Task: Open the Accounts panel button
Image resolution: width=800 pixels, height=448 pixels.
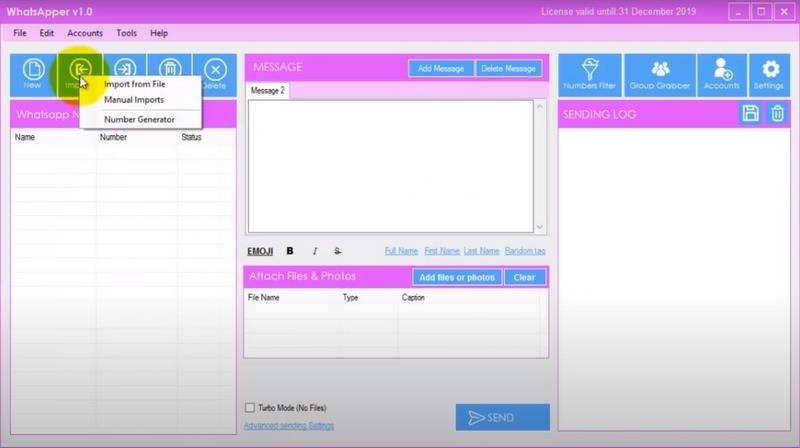Action: [x=722, y=75]
